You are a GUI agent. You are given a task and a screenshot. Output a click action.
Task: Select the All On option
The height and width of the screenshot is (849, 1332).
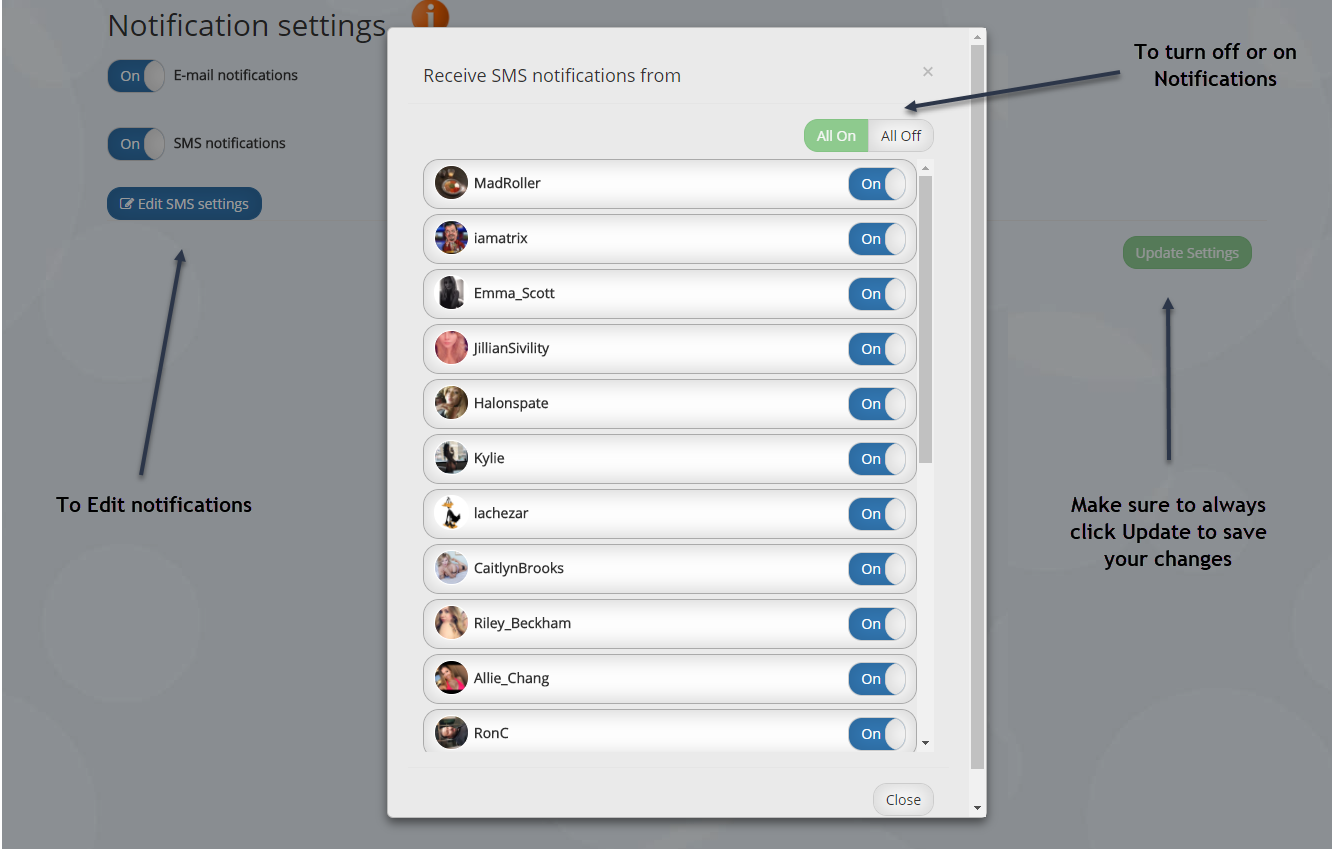(836, 136)
